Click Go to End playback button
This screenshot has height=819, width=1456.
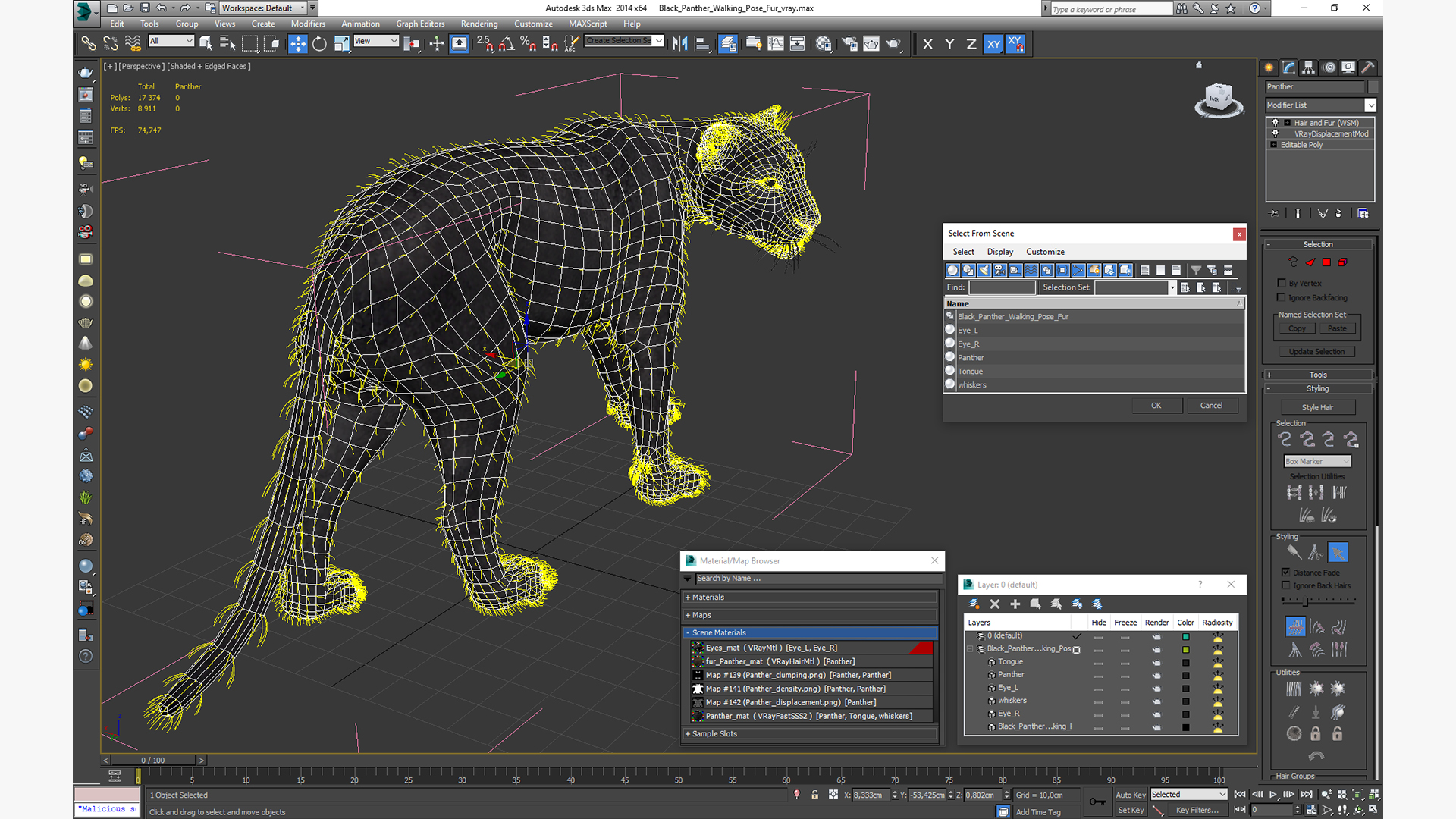pos(1306,795)
